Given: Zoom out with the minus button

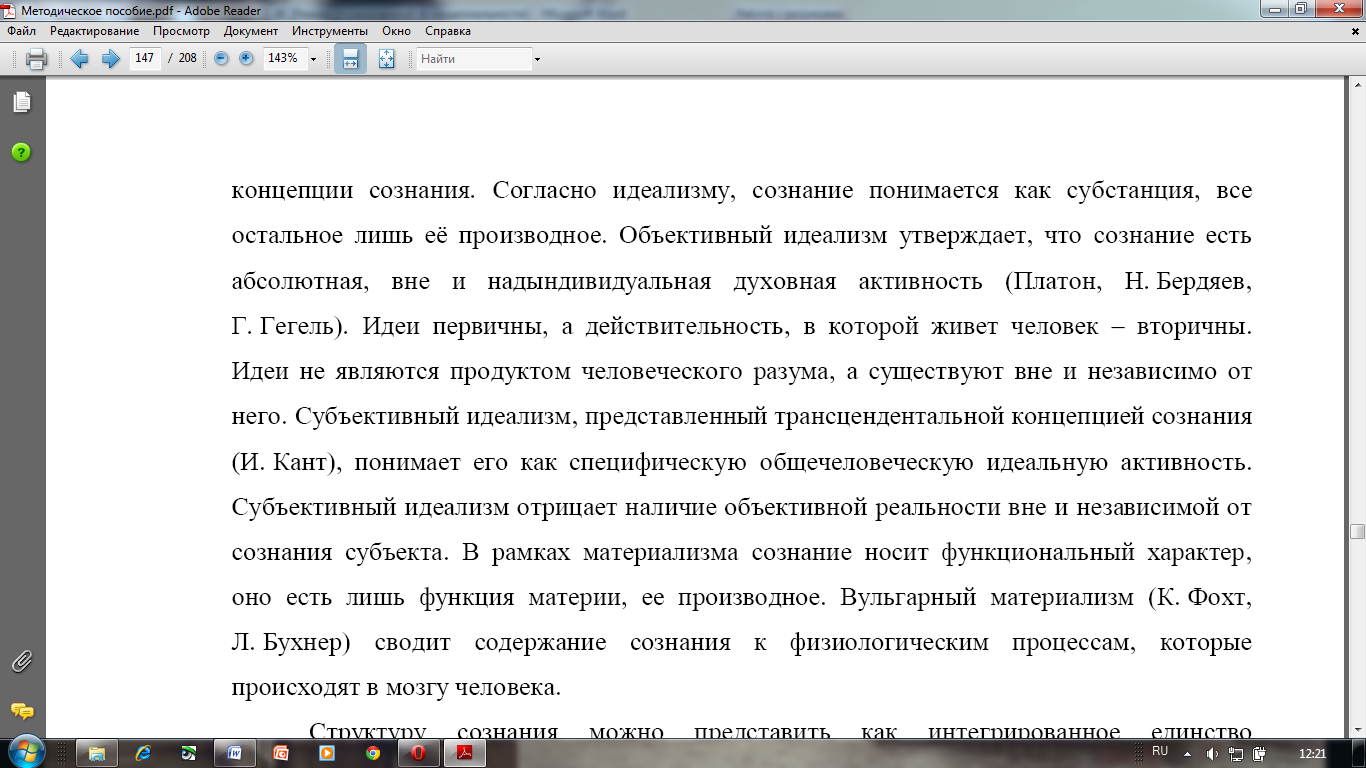Looking at the screenshot, I should 222,59.
